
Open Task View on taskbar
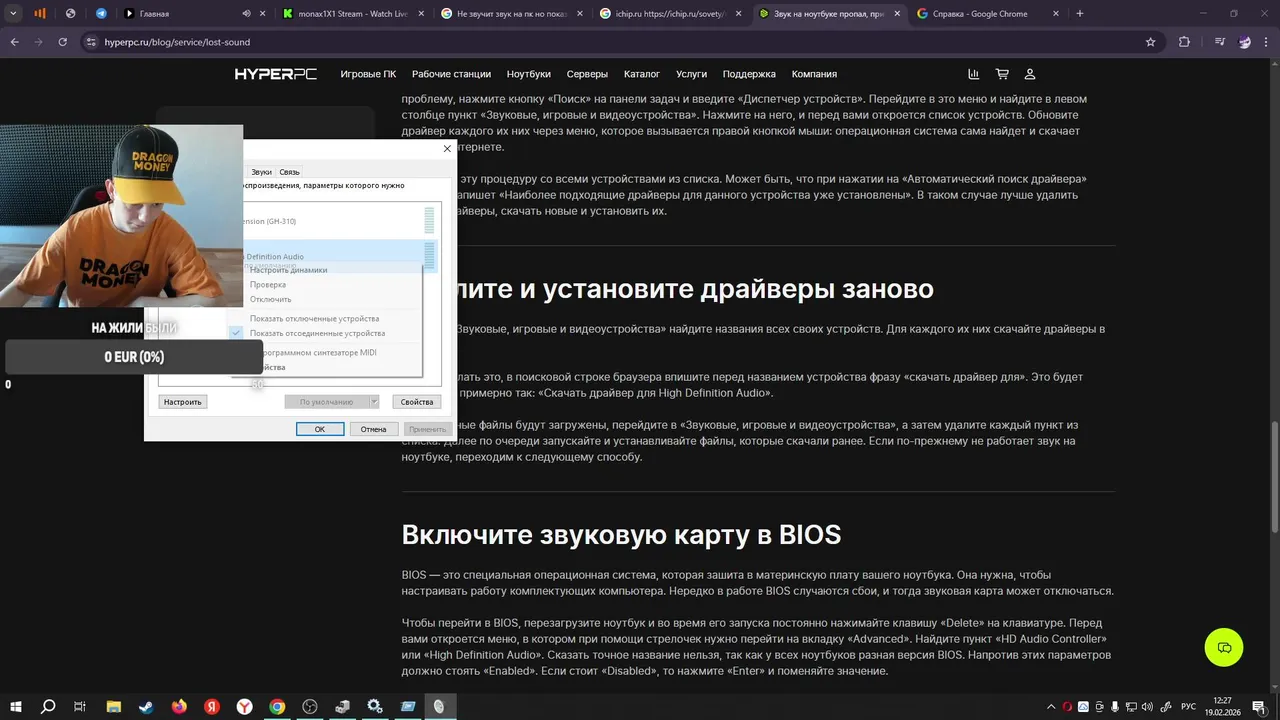point(80,706)
